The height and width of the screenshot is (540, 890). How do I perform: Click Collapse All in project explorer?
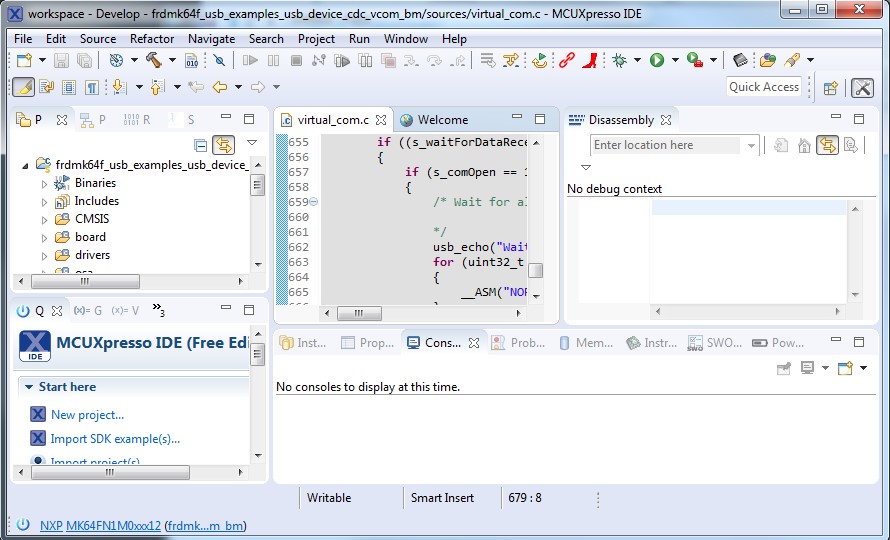coord(200,145)
